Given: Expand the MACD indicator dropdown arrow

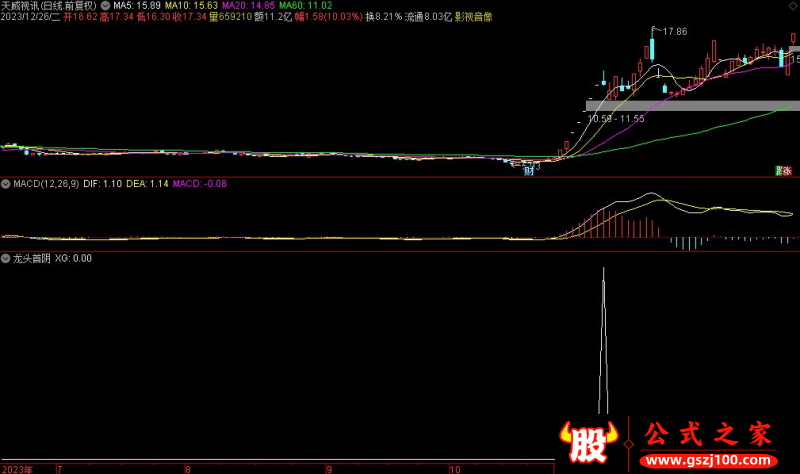Looking at the screenshot, I should coord(6,184).
